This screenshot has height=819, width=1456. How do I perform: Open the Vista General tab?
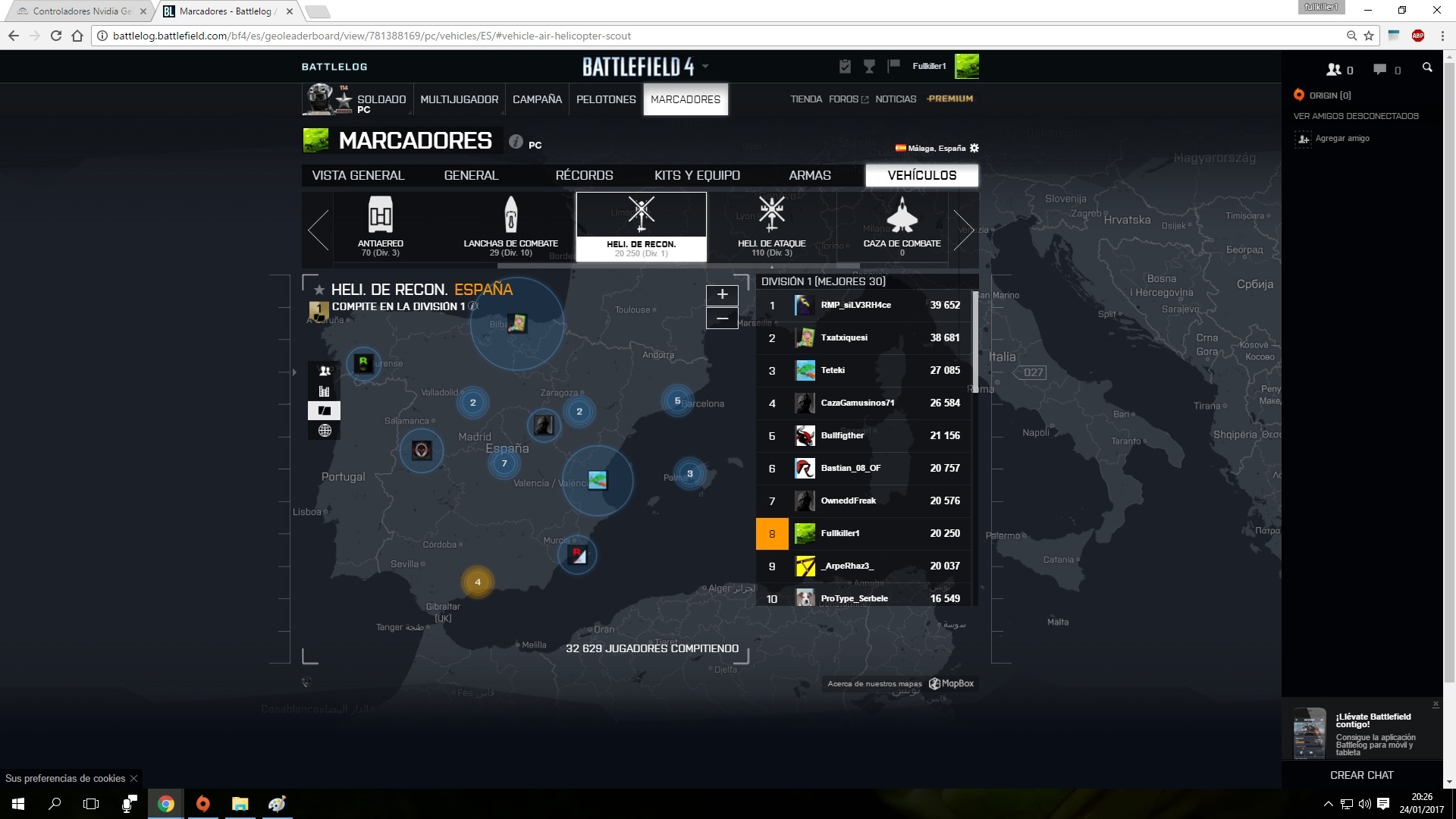pyautogui.click(x=358, y=175)
